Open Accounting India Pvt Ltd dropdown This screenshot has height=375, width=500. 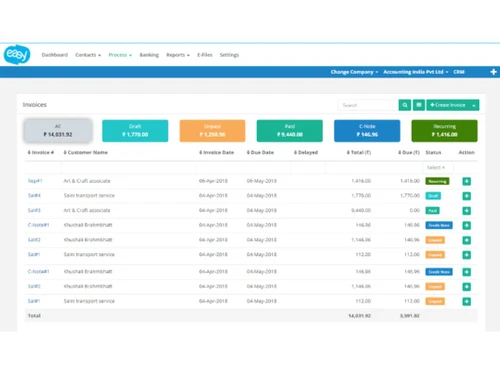click(x=416, y=72)
